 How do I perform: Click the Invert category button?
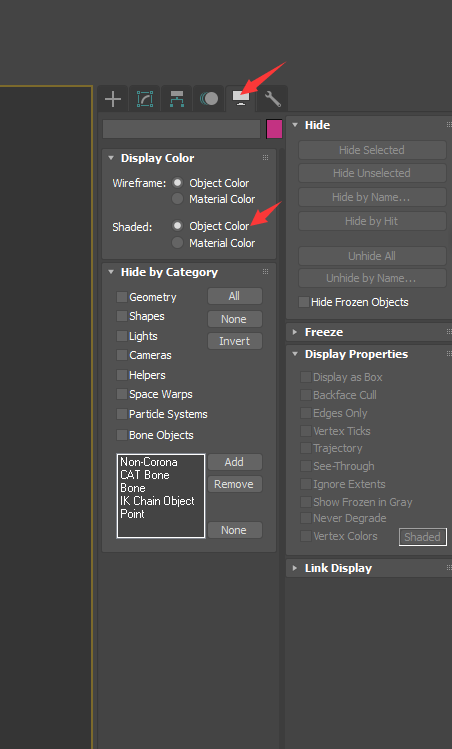click(235, 341)
